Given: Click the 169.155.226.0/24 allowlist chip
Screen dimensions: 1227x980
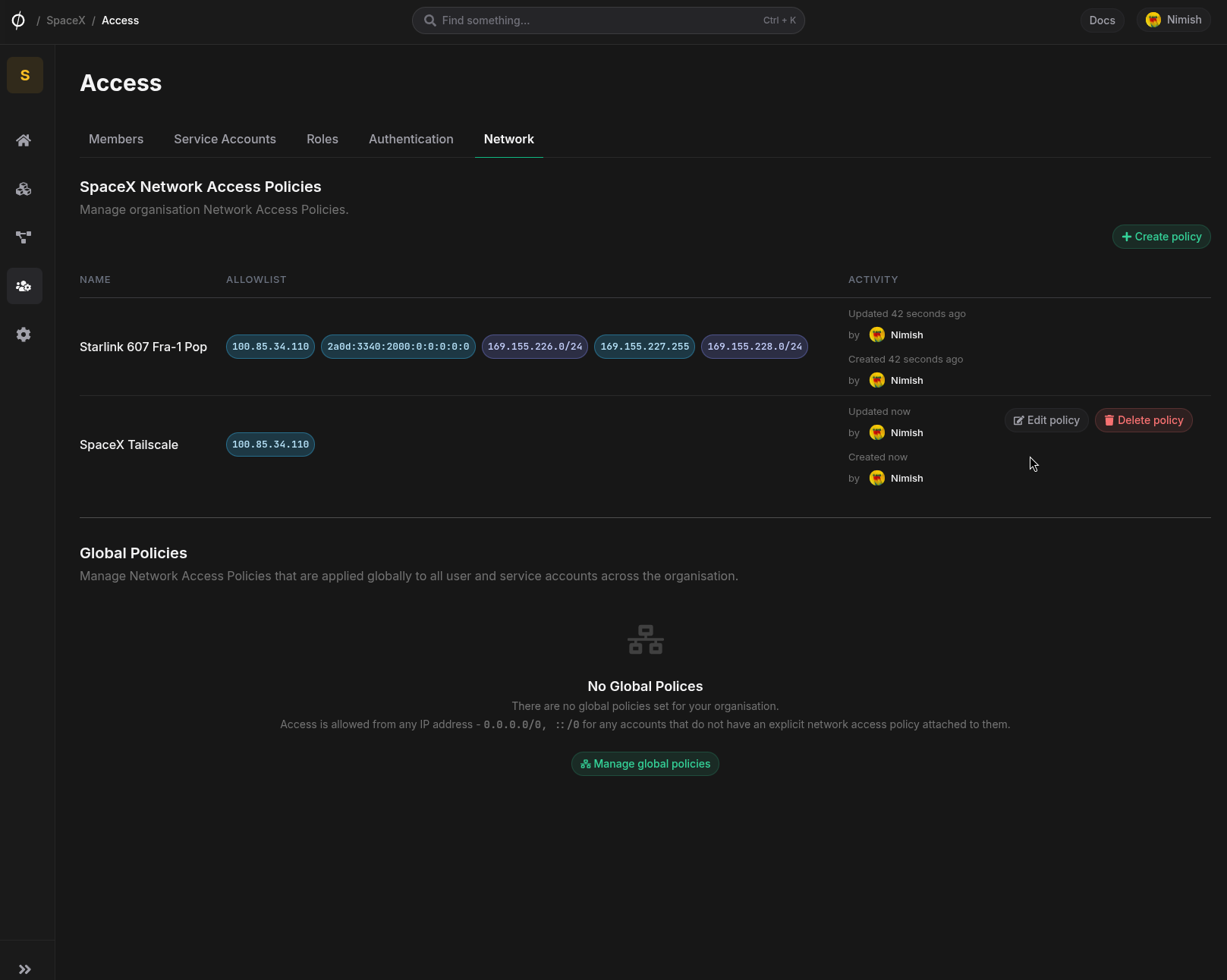Looking at the screenshot, I should click(535, 347).
